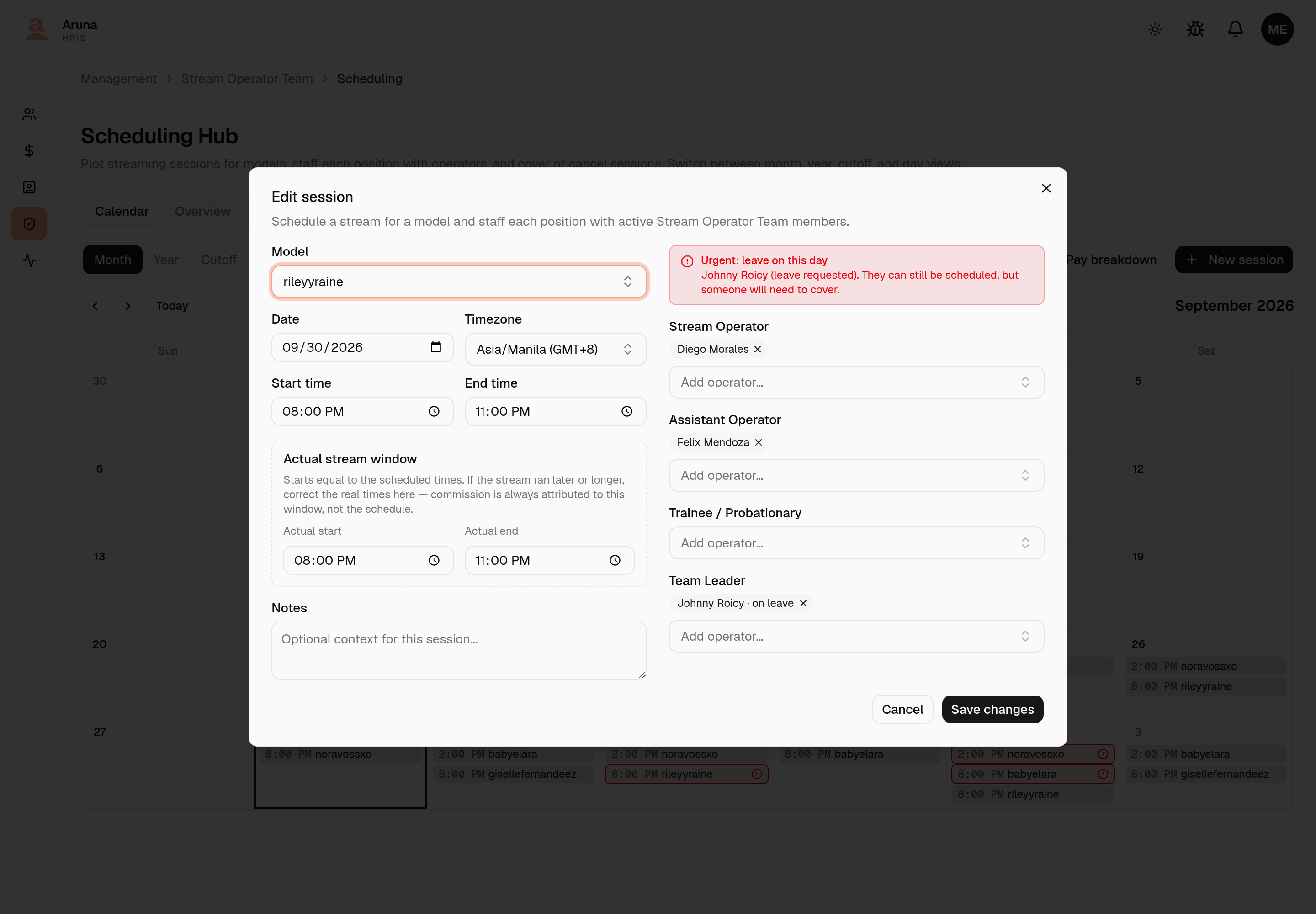Remove Felix Mendoza from Assistant Operator
The image size is (1316, 914).
pos(758,443)
